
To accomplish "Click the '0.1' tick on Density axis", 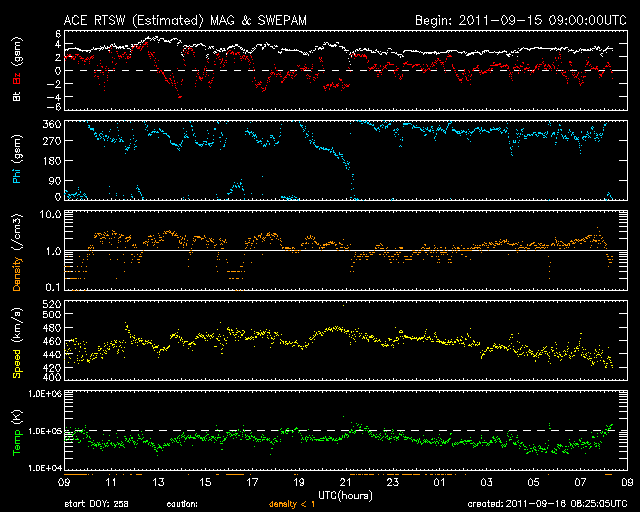I will [x=53, y=287].
